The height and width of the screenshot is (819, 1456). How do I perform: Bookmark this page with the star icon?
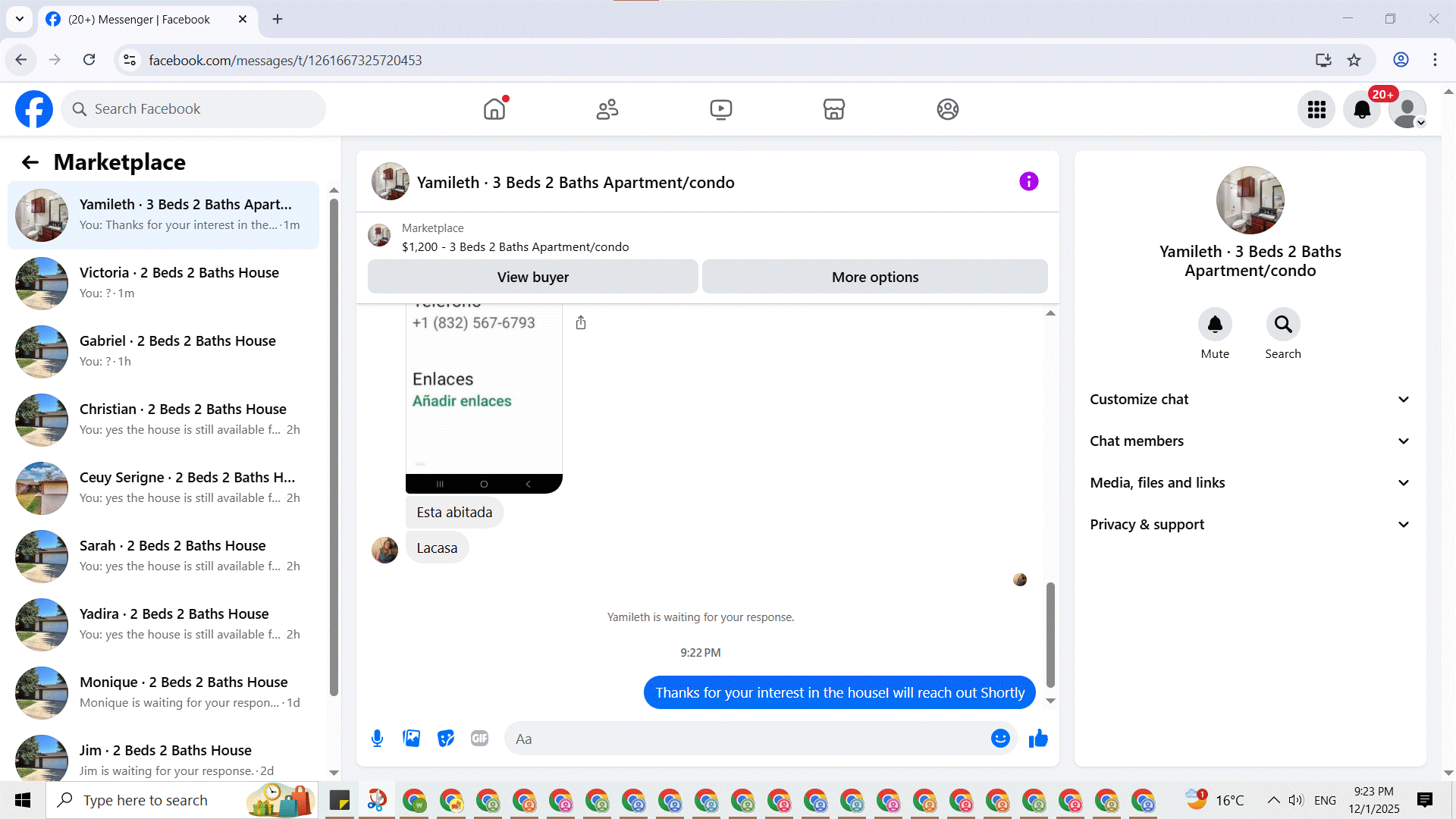point(1354,60)
